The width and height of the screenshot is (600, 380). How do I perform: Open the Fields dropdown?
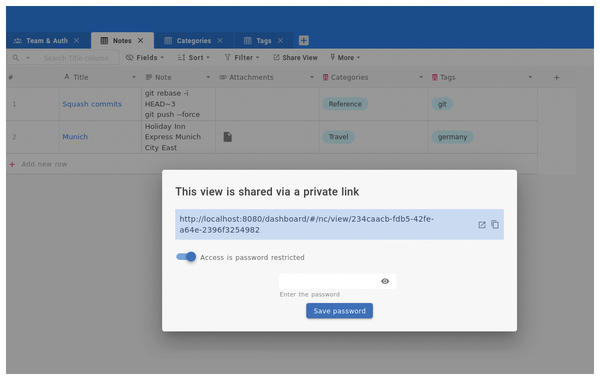[145, 57]
